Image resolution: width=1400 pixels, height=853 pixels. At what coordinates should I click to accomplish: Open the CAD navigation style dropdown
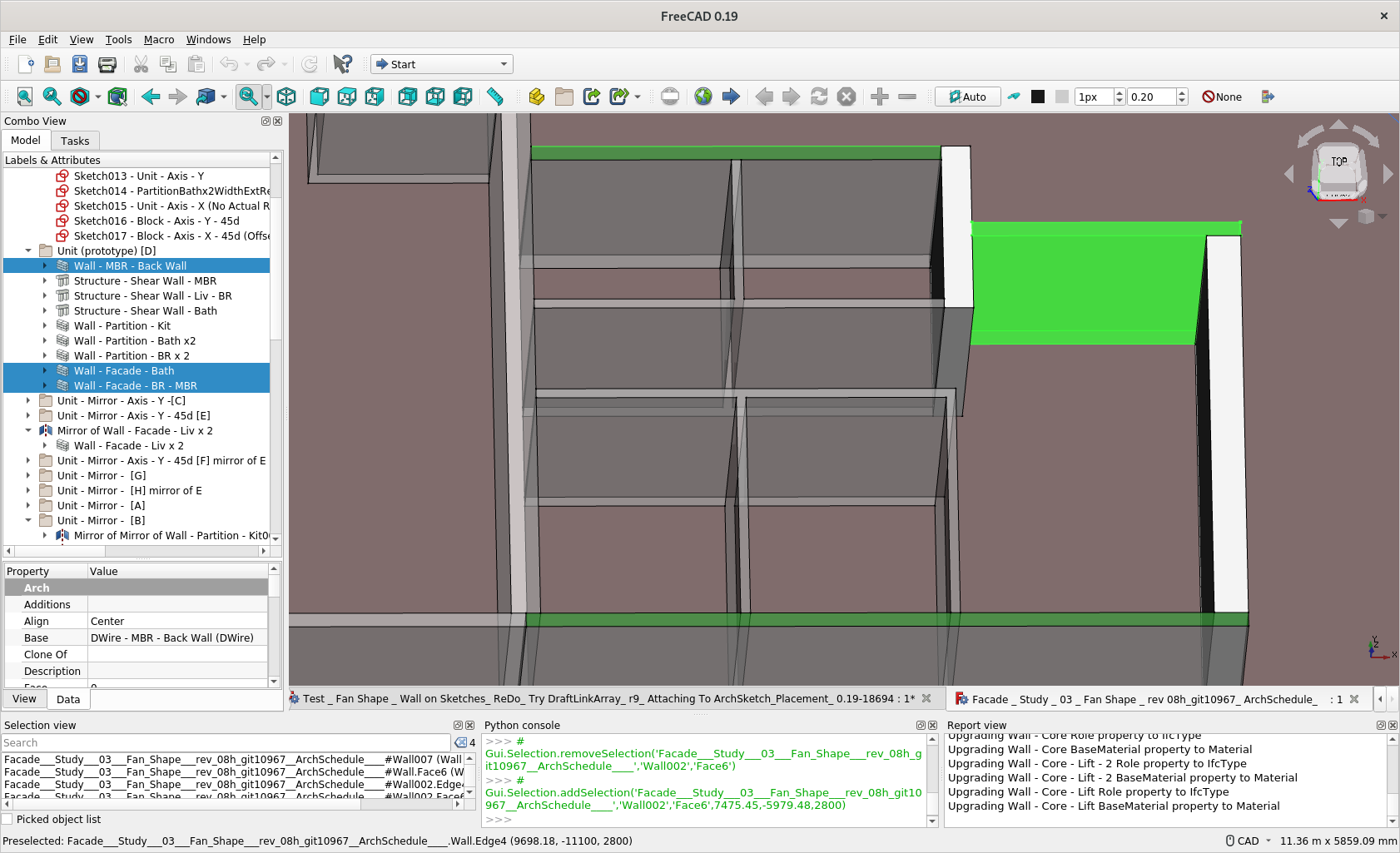coord(1249,841)
